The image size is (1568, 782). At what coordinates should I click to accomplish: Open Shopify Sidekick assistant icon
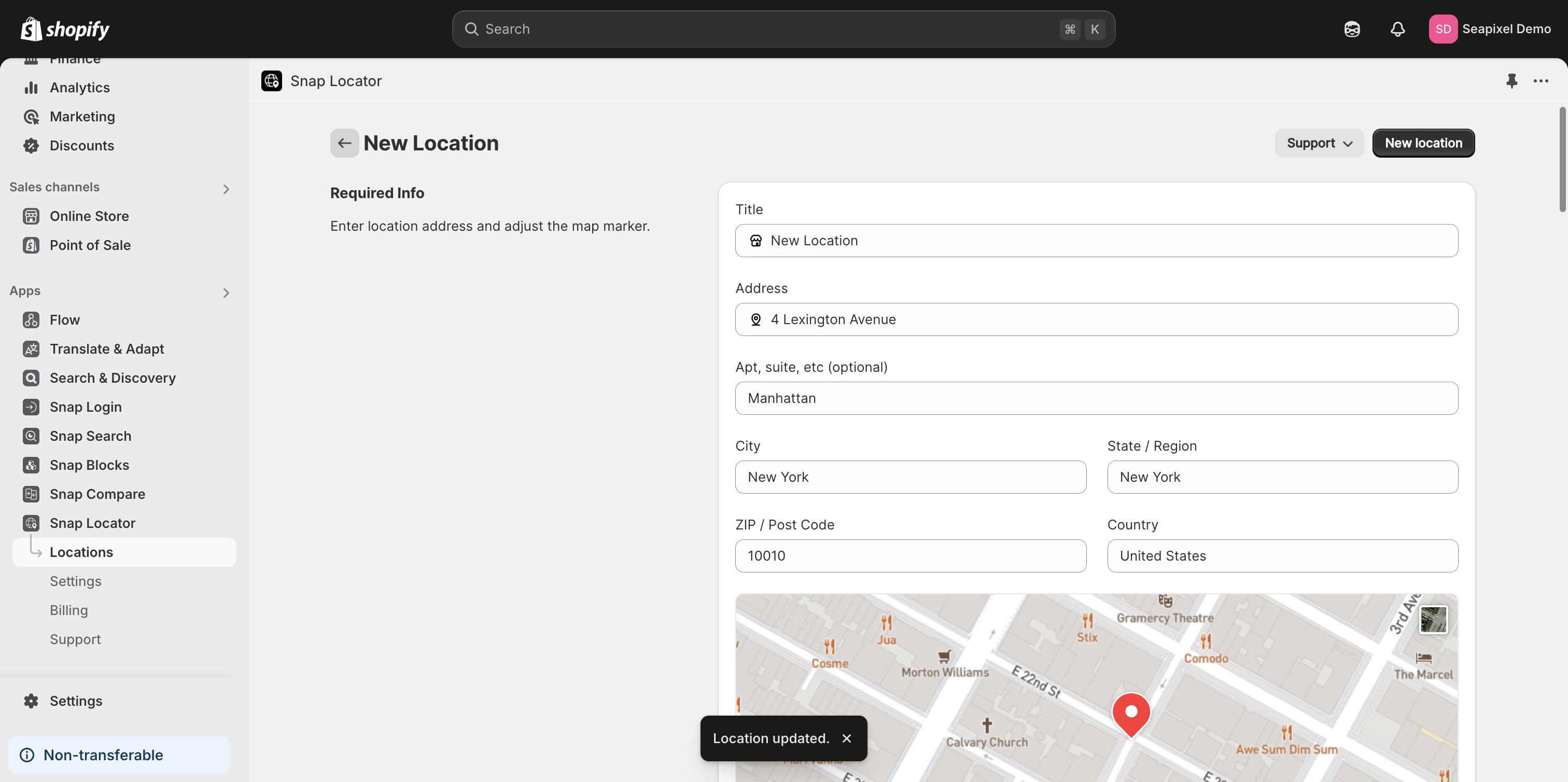click(x=1352, y=29)
